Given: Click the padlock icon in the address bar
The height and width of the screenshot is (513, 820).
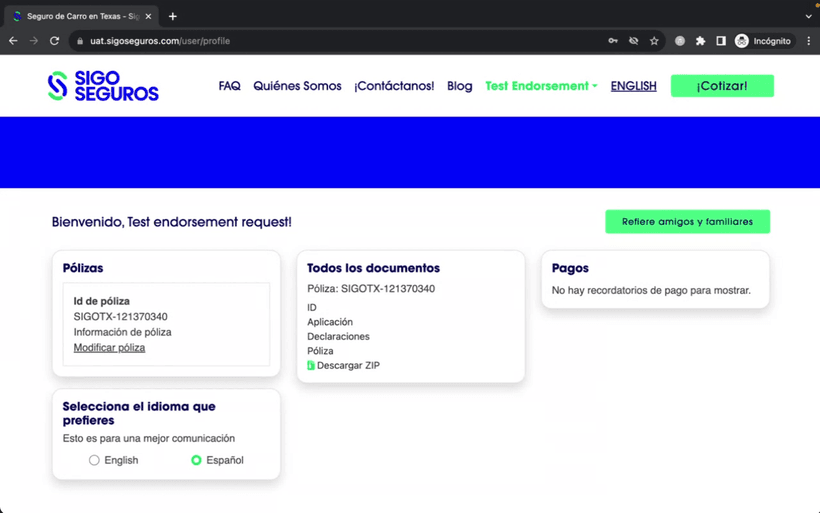Looking at the screenshot, I should tap(80, 41).
